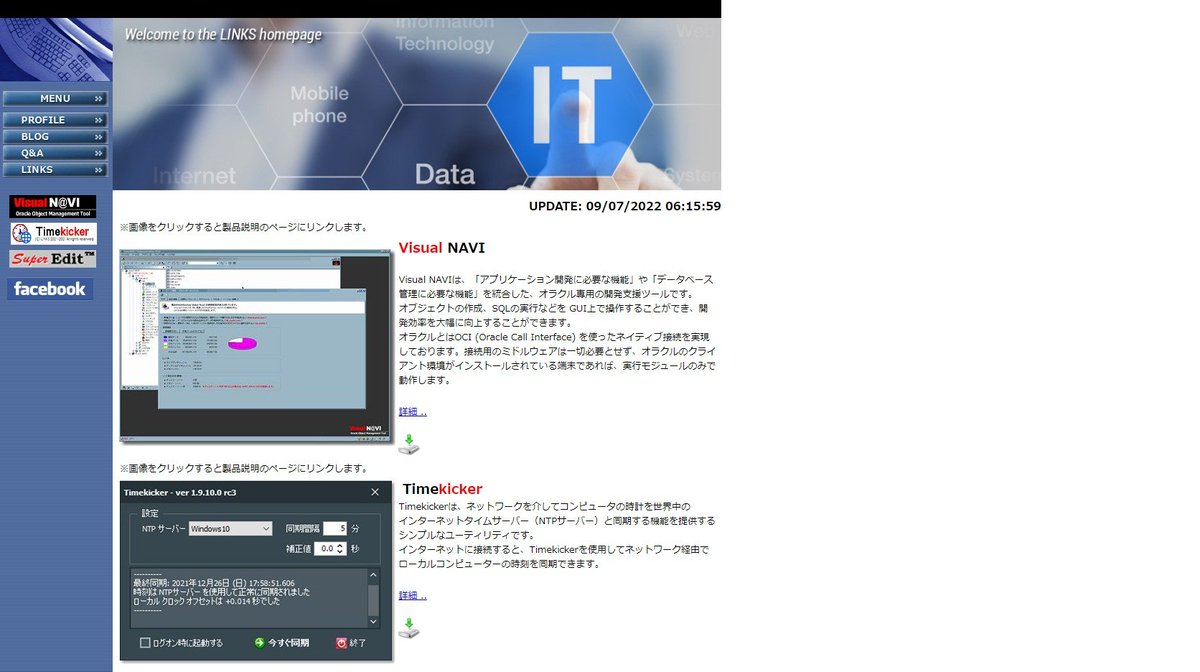The image size is (1200, 672).
Task: Click the Welcome to the LINKS homepage text
Action: tap(223, 35)
